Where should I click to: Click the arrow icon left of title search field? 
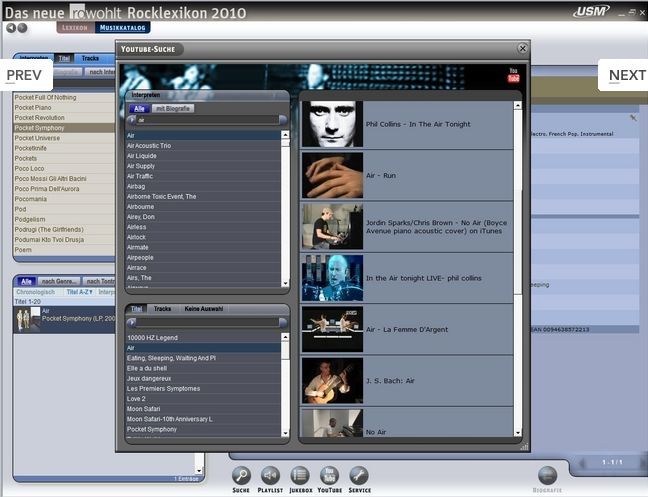[132, 322]
